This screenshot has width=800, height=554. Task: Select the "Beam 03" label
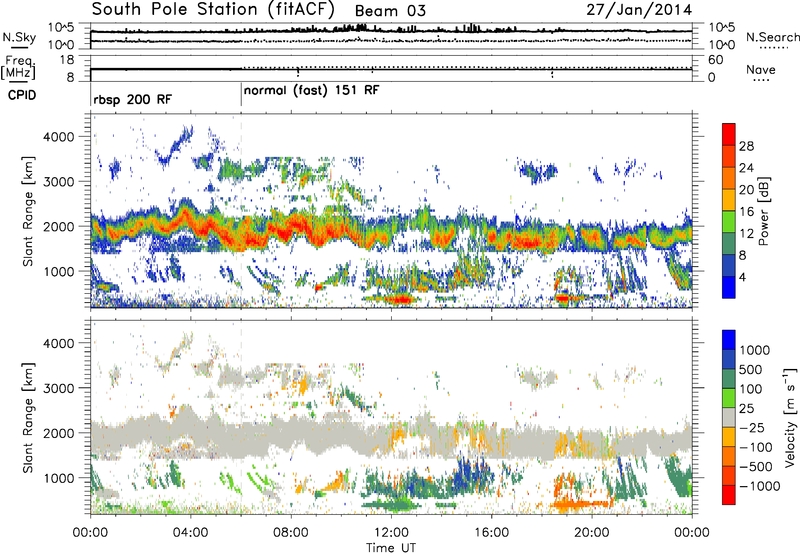pos(390,11)
